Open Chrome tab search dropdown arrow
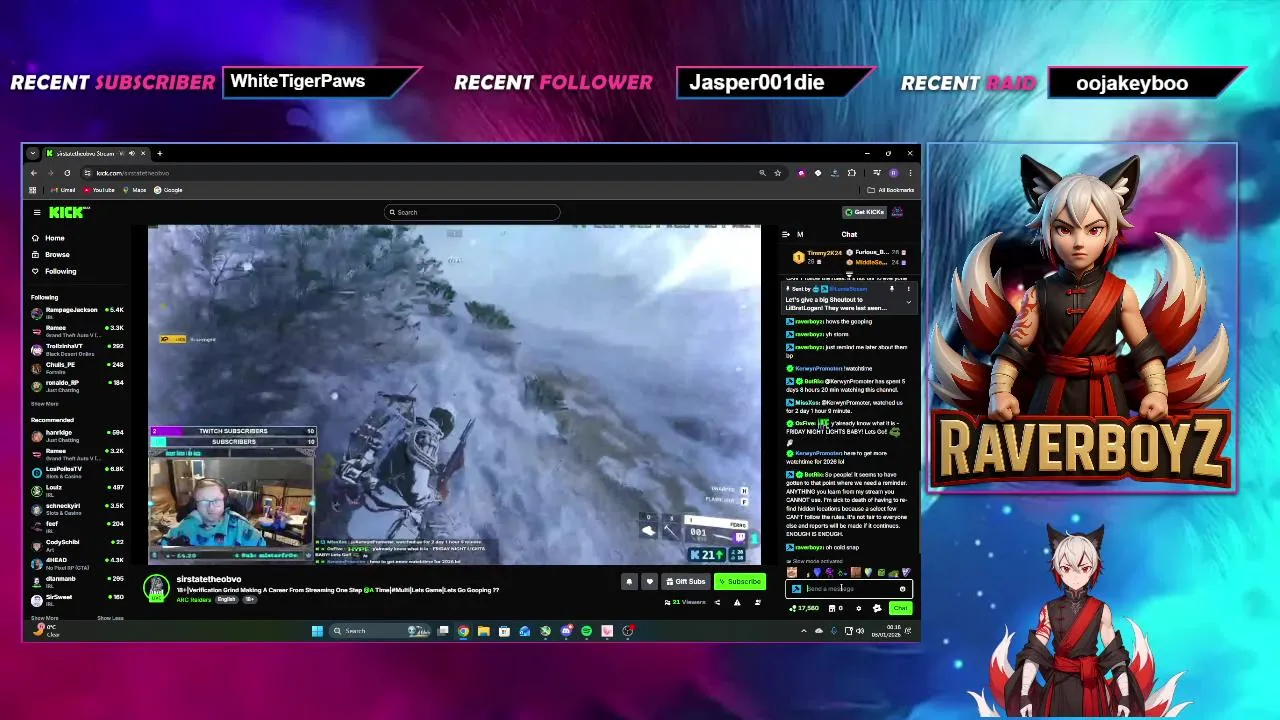The width and height of the screenshot is (1280, 720). click(33, 153)
